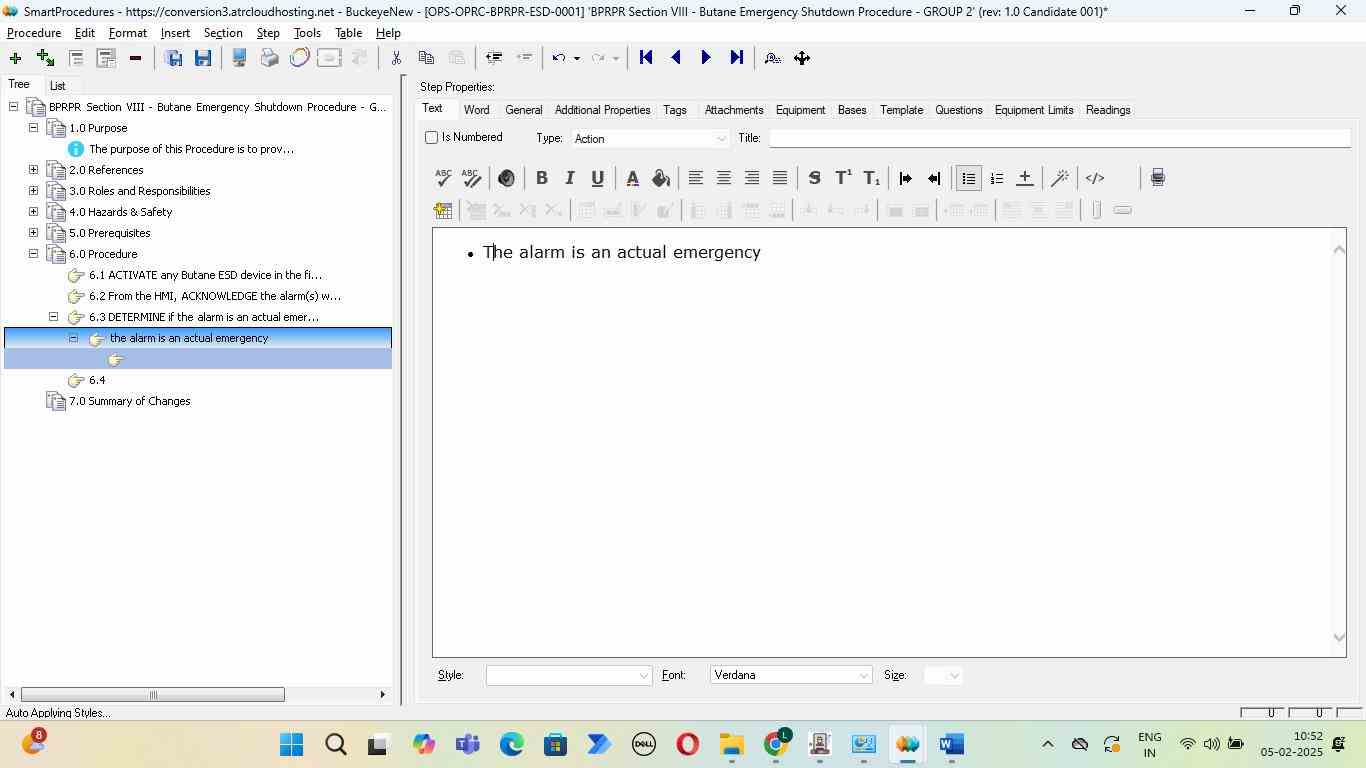This screenshot has width=1366, height=768.
Task: Click the printer icon in main toolbar
Action: pyautogui.click(x=269, y=58)
